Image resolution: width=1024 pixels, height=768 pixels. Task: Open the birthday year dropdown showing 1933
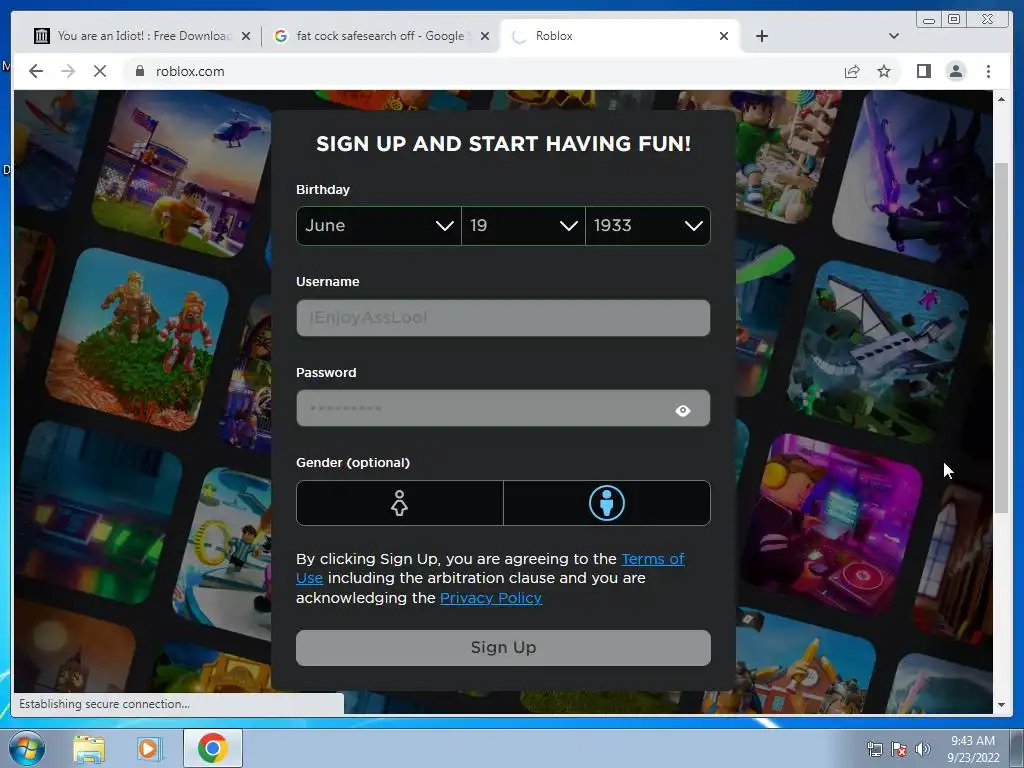coord(648,226)
